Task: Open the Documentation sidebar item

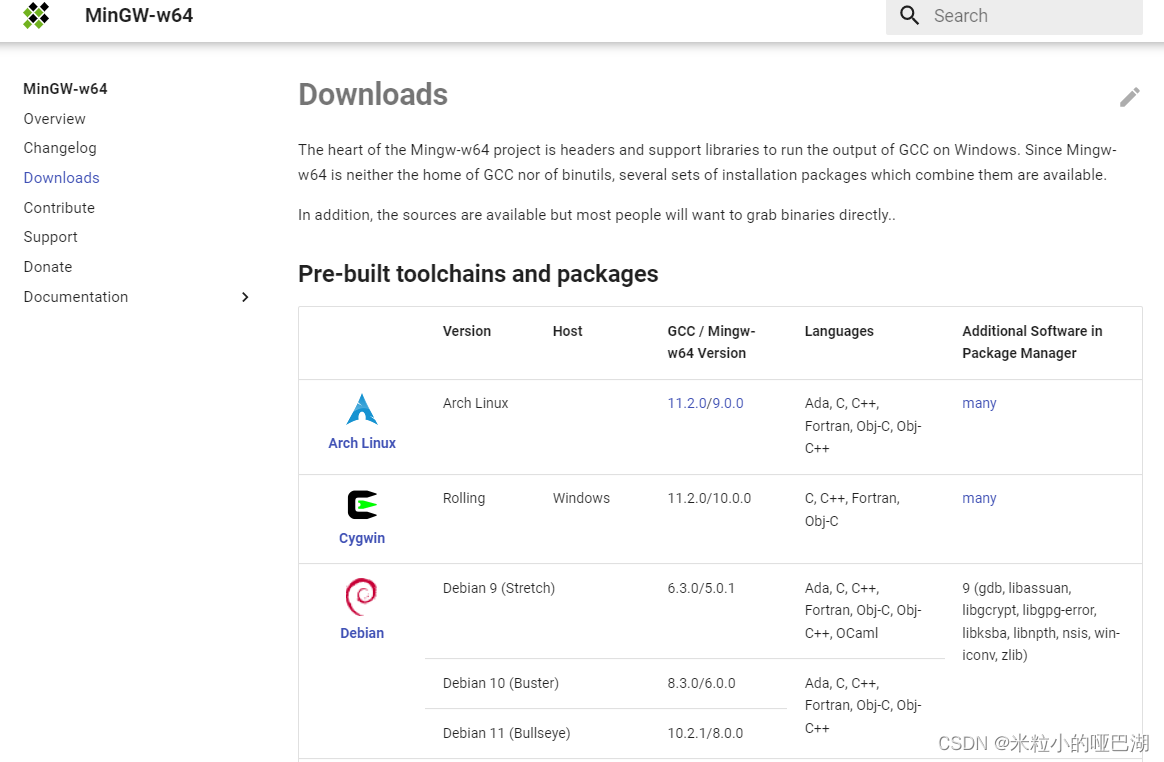Action: pyautogui.click(x=76, y=297)
